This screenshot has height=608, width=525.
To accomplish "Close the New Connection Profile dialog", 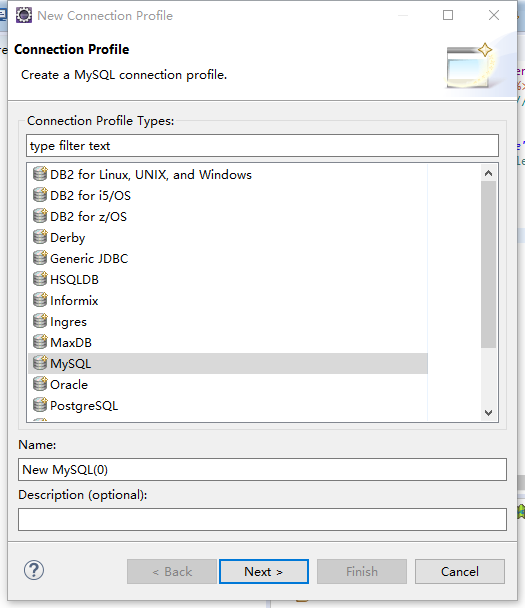I will 494,15.
